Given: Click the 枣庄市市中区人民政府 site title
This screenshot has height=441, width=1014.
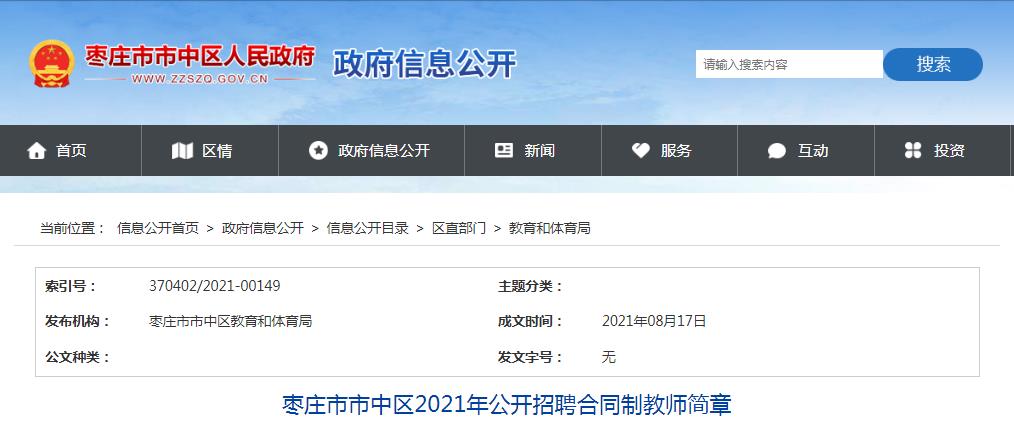Looking at the screenshot, I should tap(200, 57).
